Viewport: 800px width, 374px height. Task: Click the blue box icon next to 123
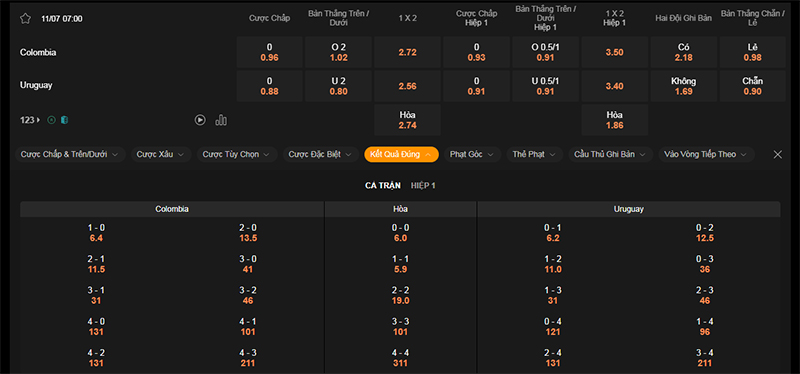click(64, 120)
